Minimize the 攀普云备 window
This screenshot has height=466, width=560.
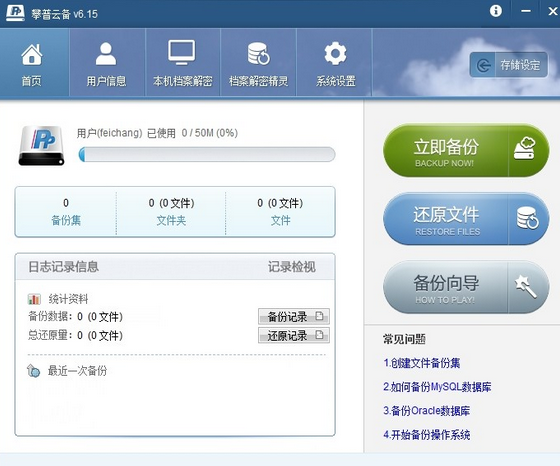526,11
